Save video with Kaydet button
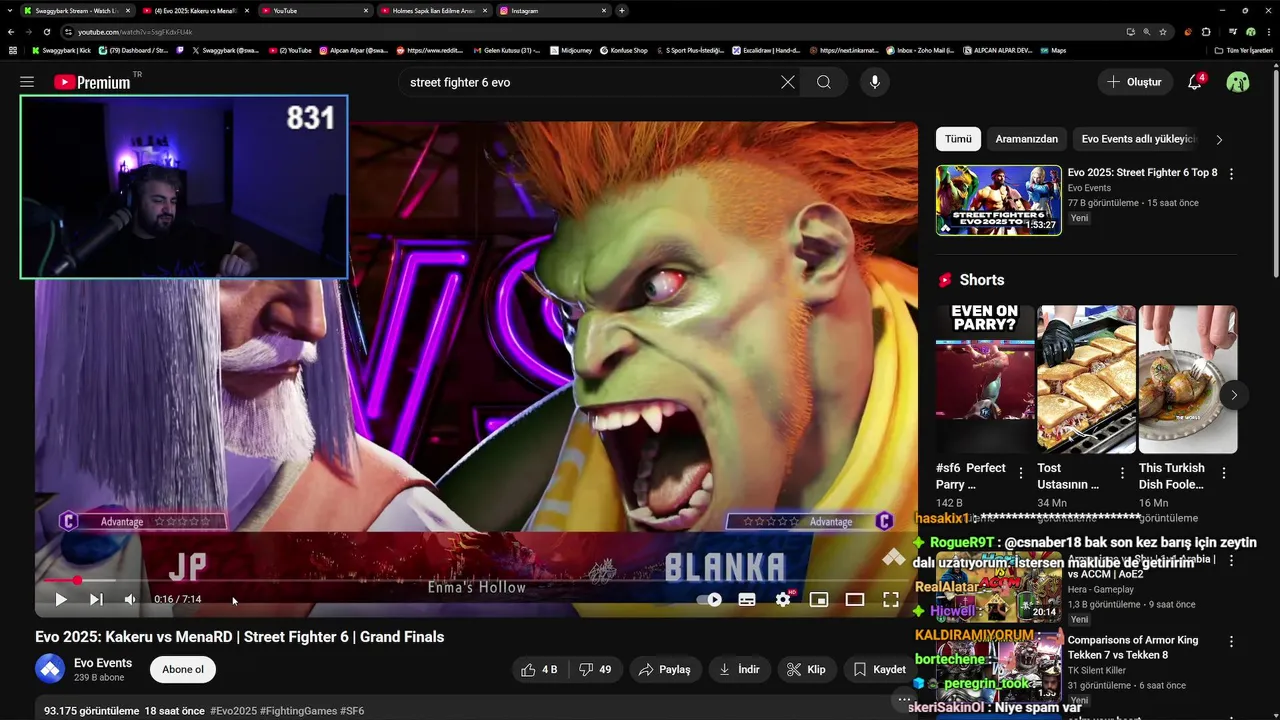Image resolution: width=1280 pixels, height=720 pixels. (879, 669)
